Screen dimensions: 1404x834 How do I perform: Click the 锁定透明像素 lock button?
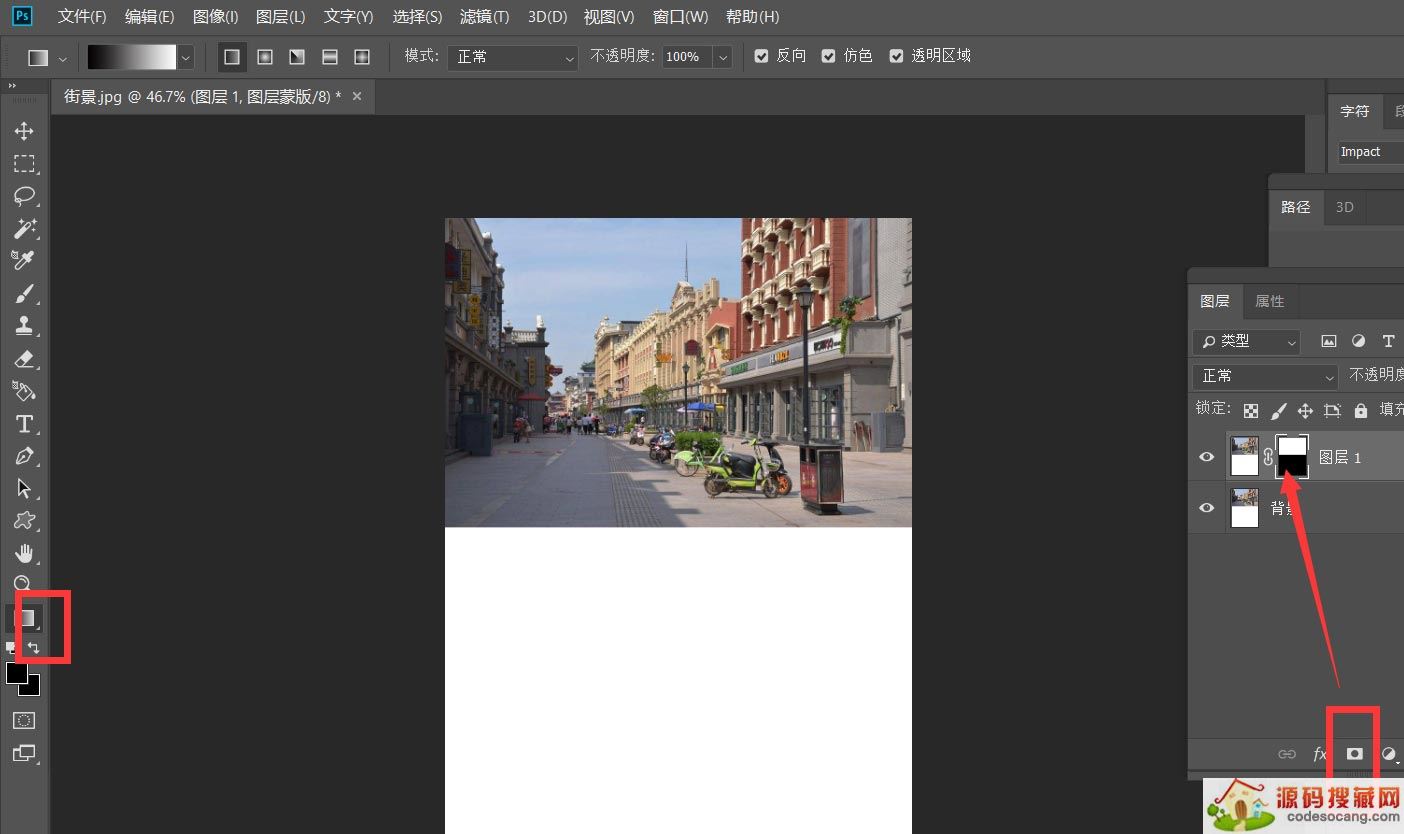coord(1251,410)
